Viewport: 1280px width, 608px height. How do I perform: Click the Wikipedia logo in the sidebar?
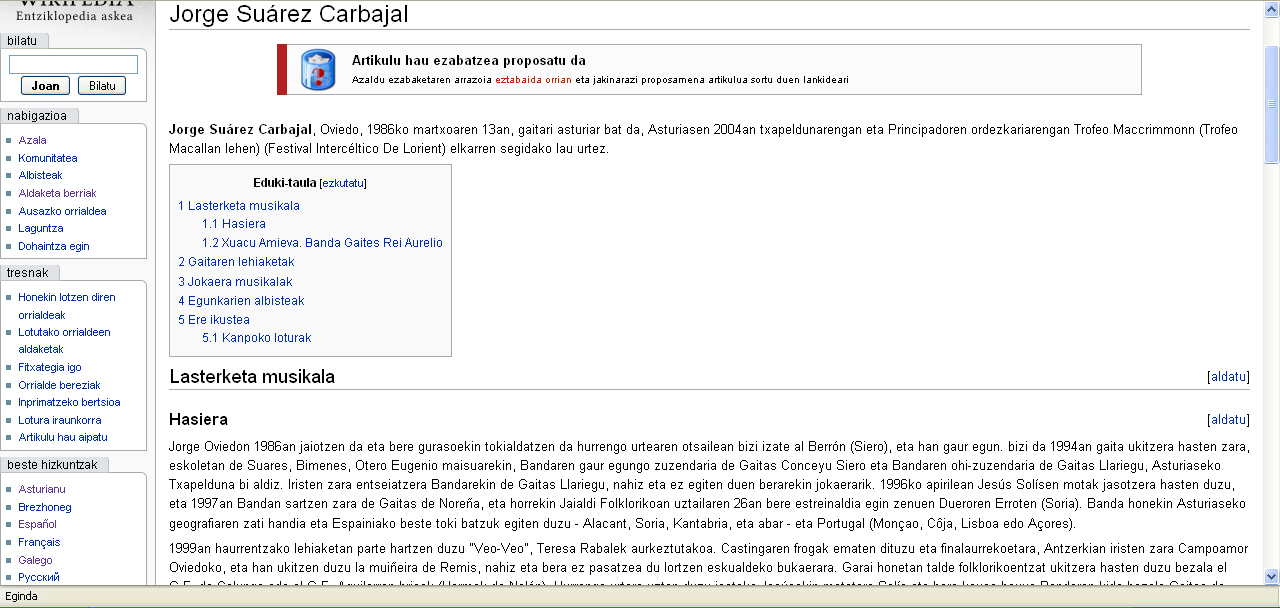click(74, 11)
